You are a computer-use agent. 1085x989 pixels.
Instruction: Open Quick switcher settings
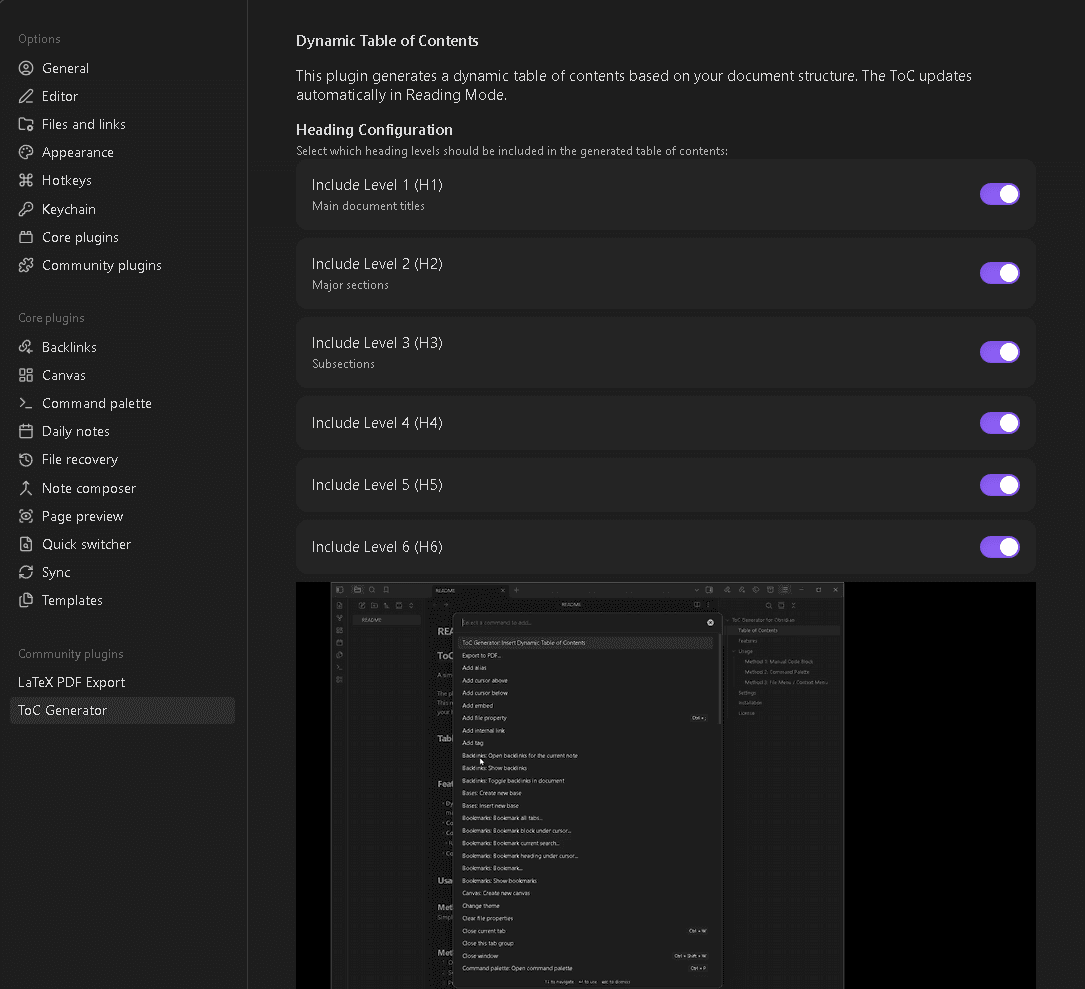coord(122,544)
